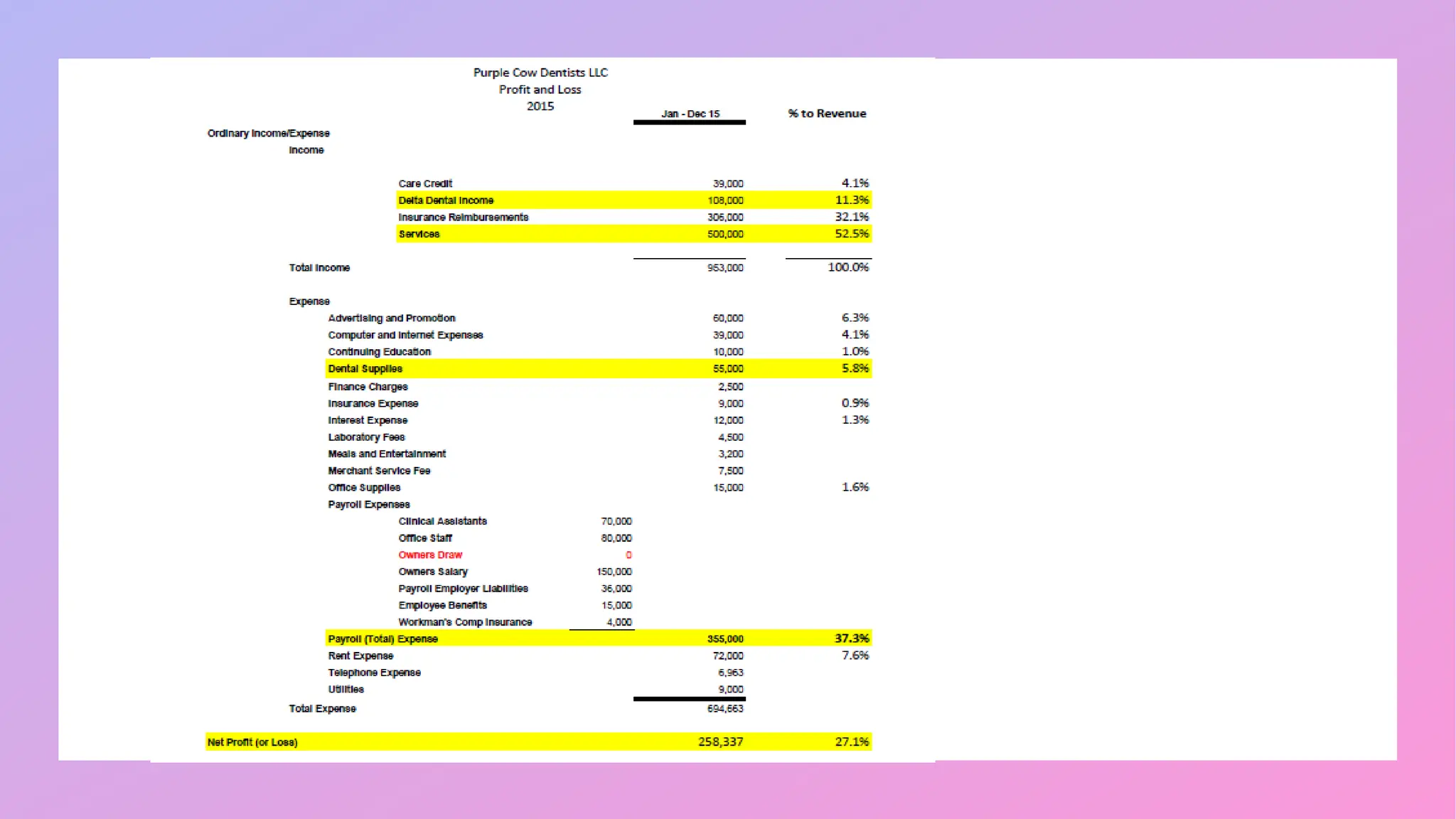Click the red Owners Draw label

[x=430, y=555]
